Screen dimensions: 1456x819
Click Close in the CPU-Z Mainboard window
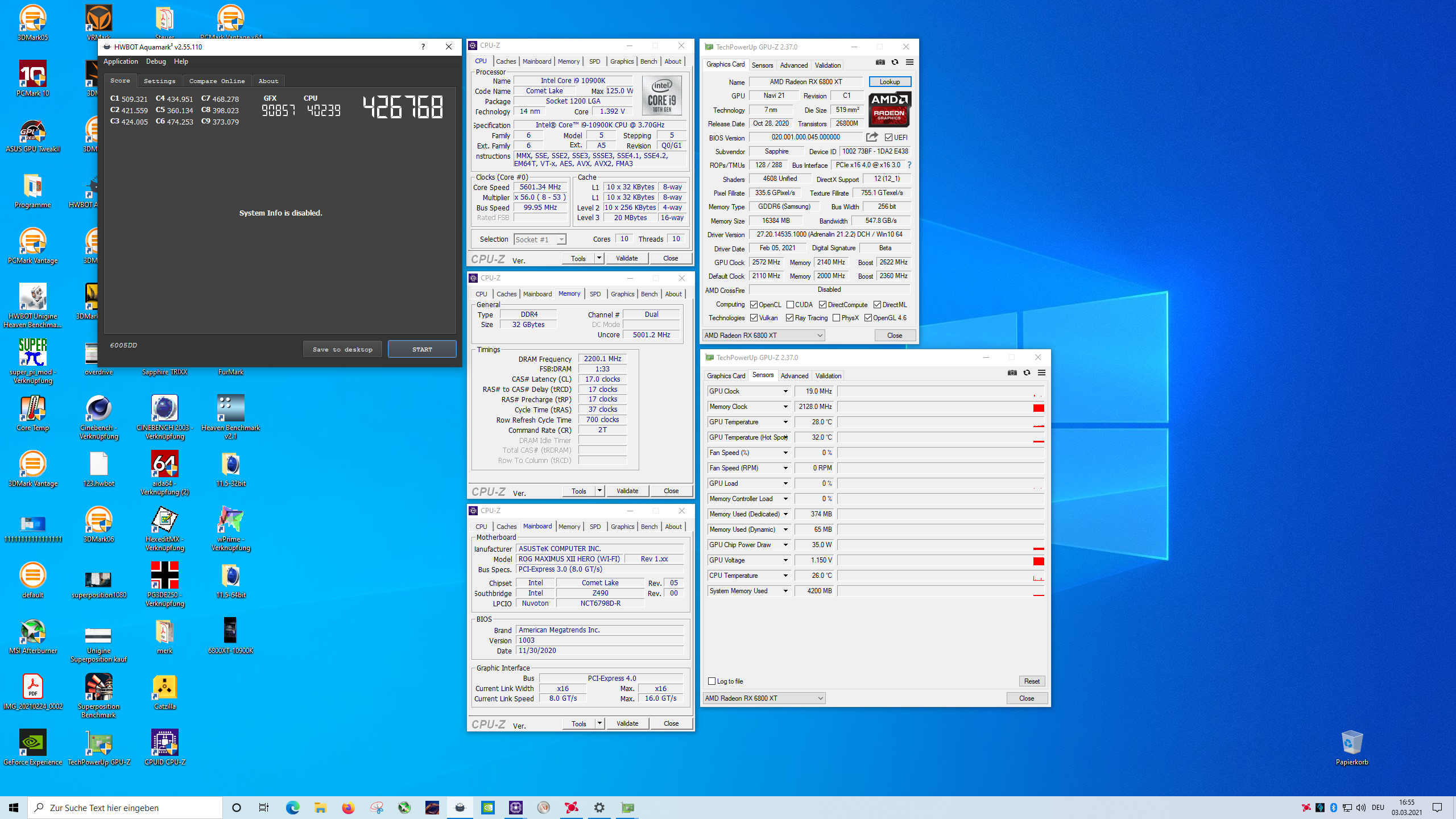point(671,723)
